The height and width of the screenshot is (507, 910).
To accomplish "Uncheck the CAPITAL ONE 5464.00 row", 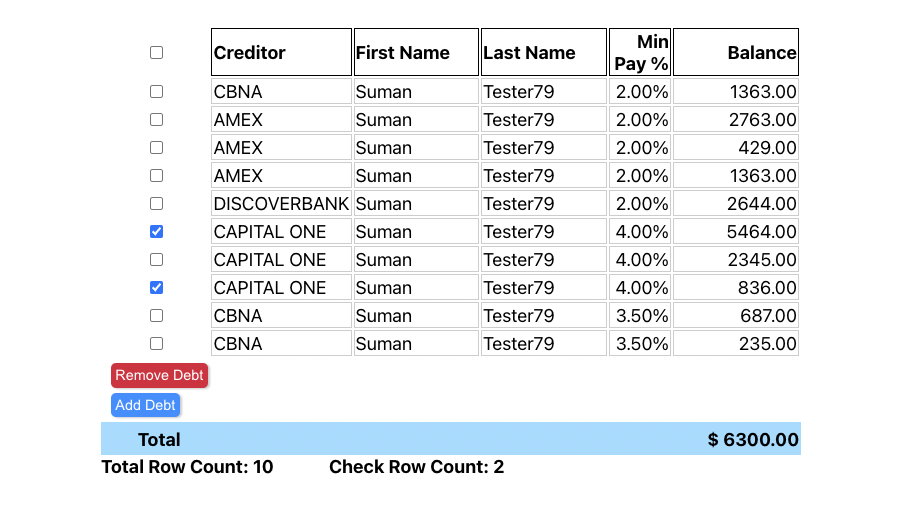I will point(156,231).
